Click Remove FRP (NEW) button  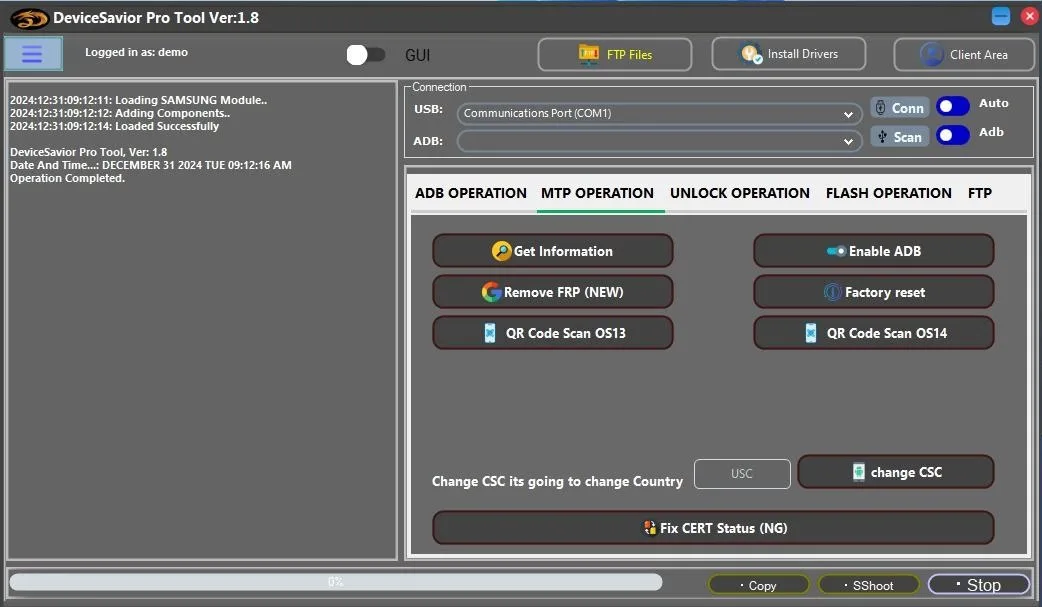click(x=553, y=292)
